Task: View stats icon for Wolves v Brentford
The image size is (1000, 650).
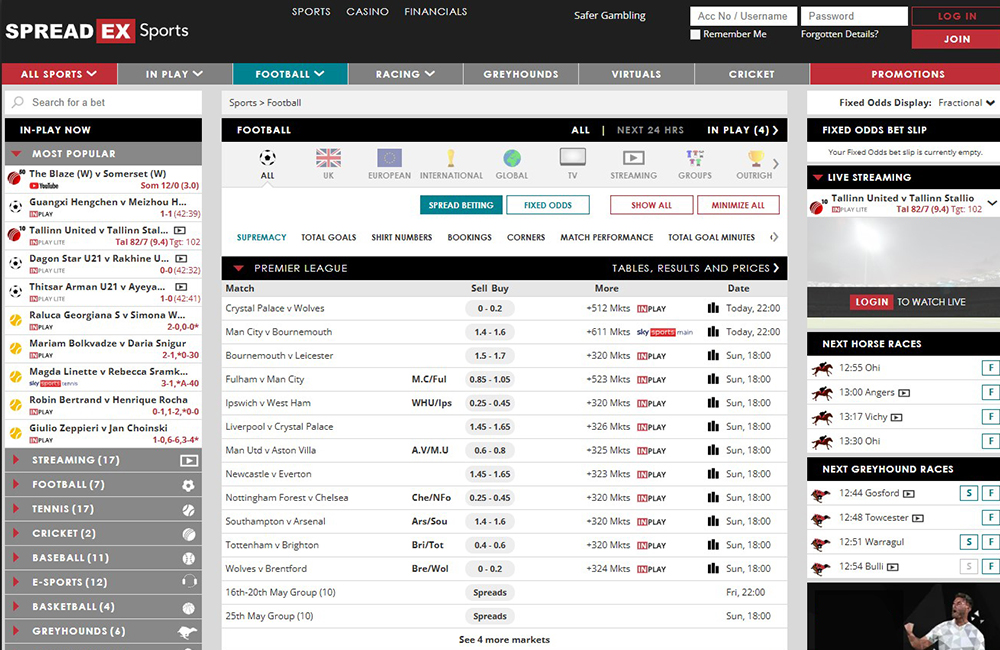Action: [x=713, y=568]
